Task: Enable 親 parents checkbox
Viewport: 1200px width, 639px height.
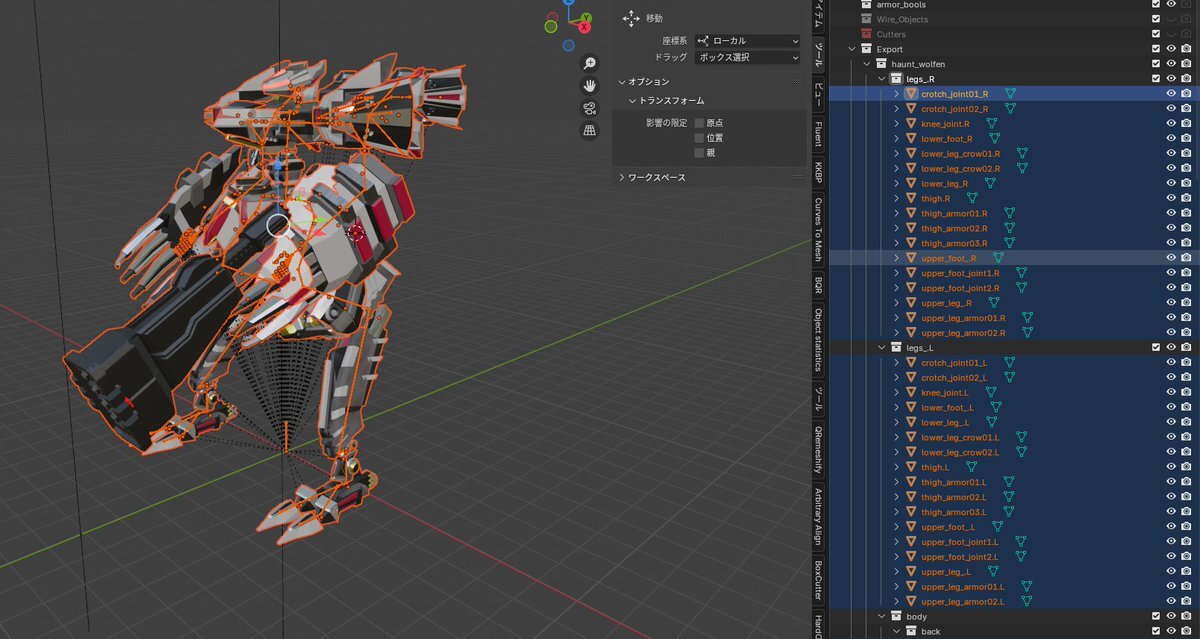Action: (x=699, y=152)
